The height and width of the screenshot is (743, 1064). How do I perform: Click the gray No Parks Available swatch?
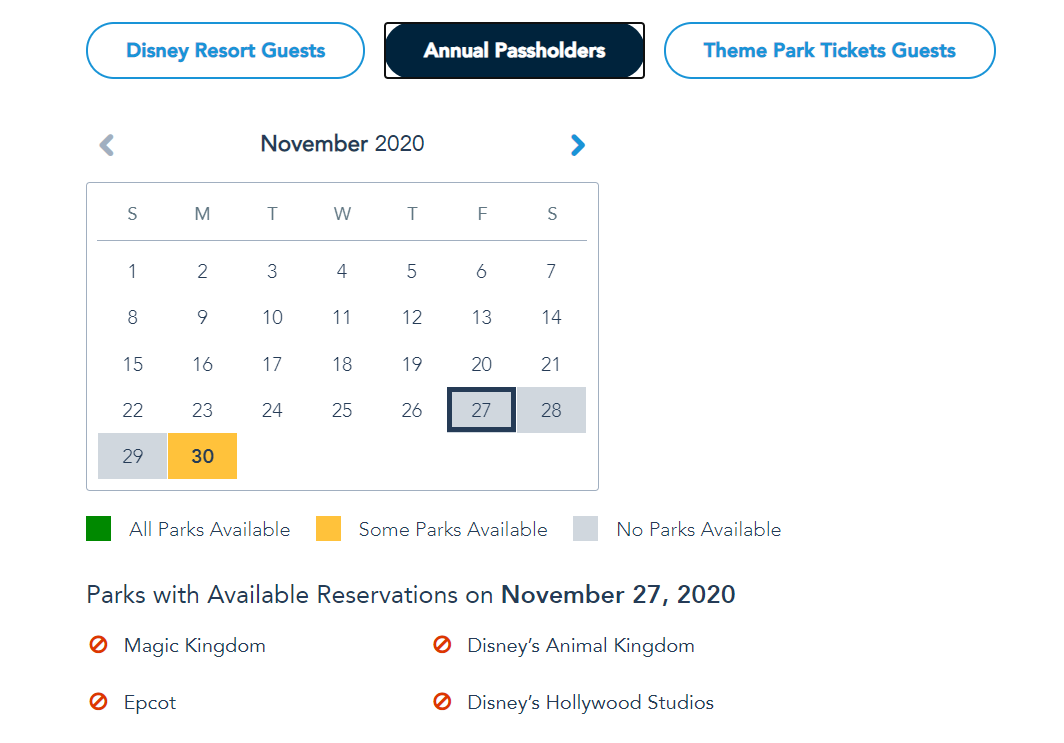[585, 529]
